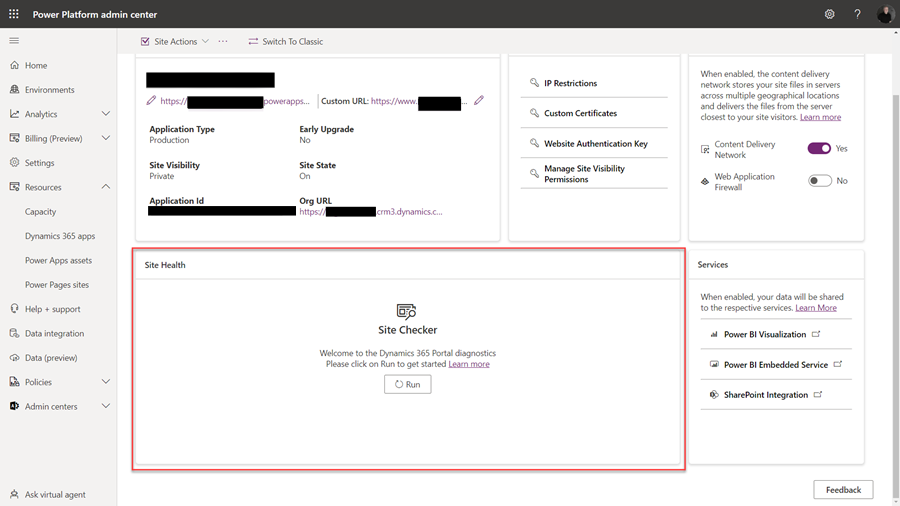The width and height of the screenshot is (900, 506).
Task: Disable the Content Delivery Network toggle
Action: click(x=819, y=149)
